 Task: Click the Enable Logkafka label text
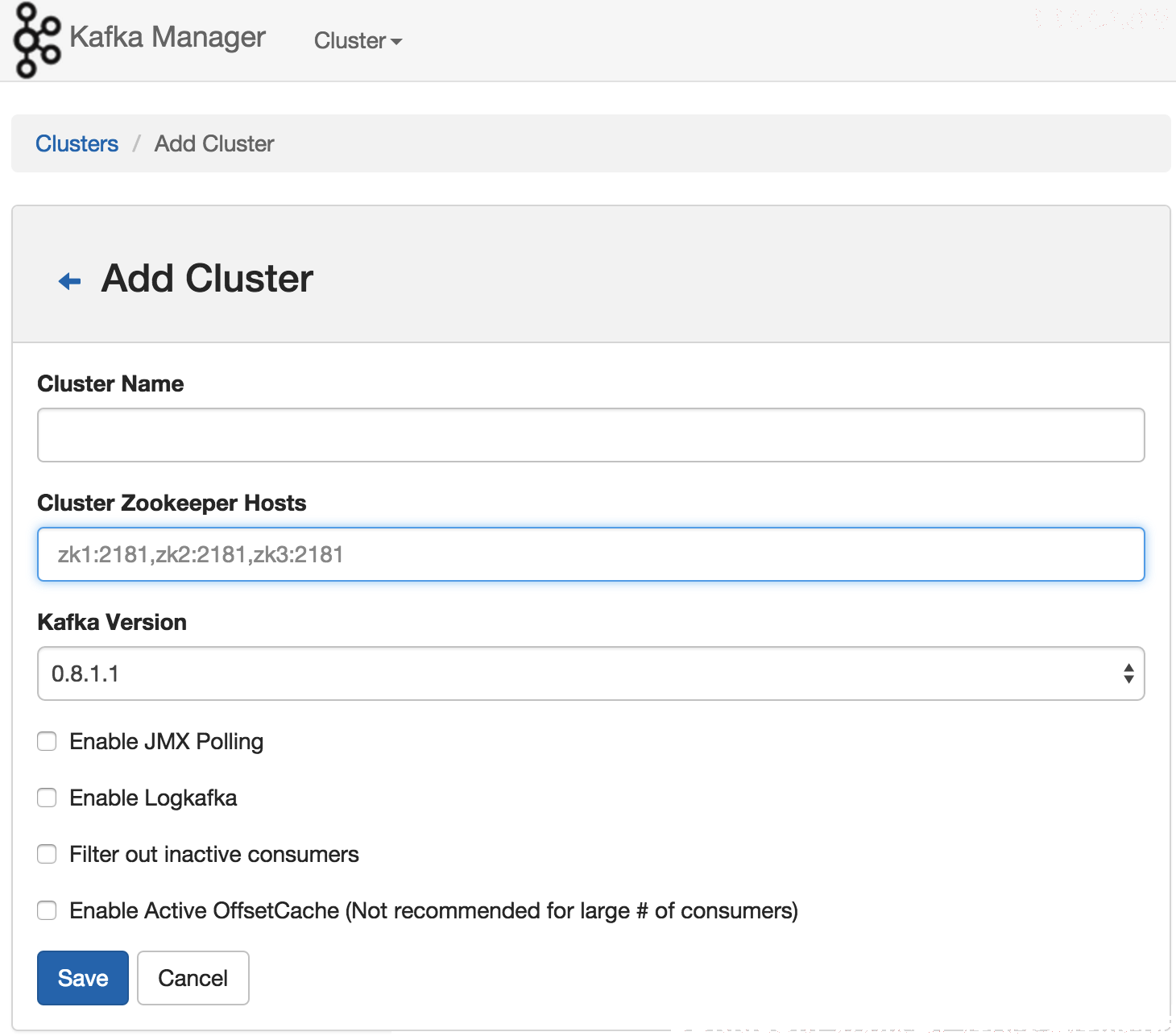[153, 798]
